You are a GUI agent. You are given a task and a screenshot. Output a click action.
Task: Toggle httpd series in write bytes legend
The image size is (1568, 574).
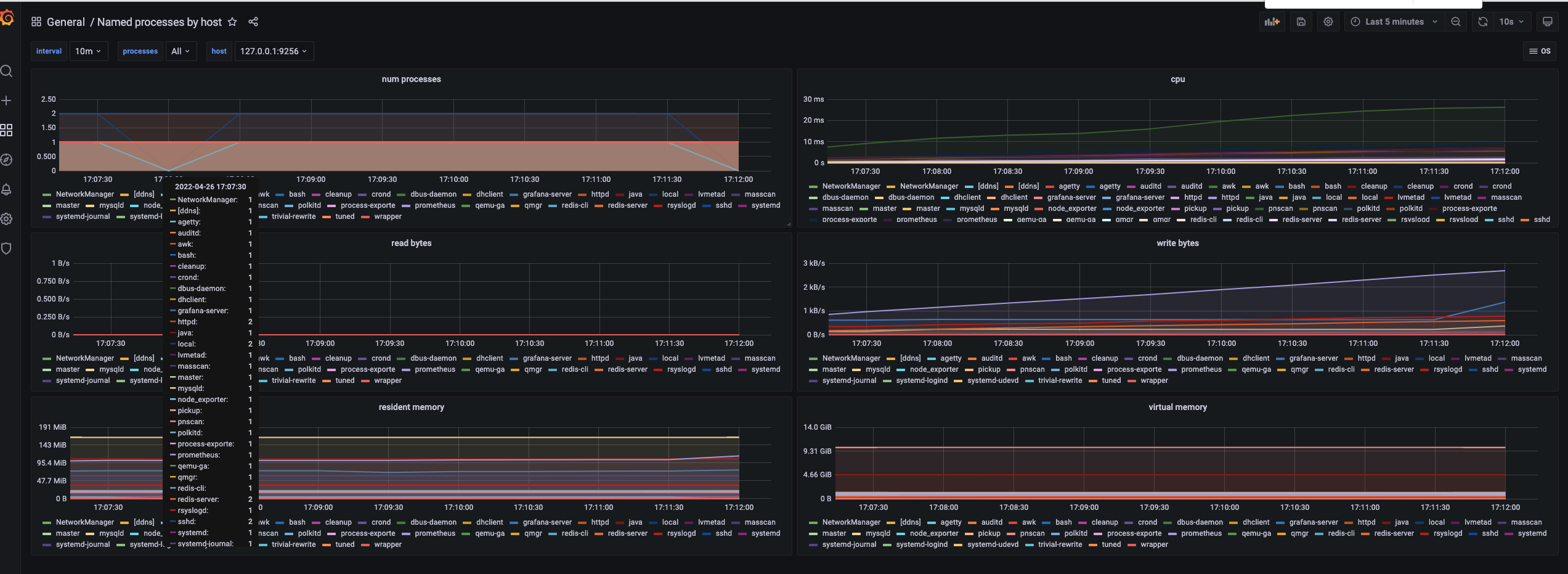pyautogui.click(x=1367, y=358)
